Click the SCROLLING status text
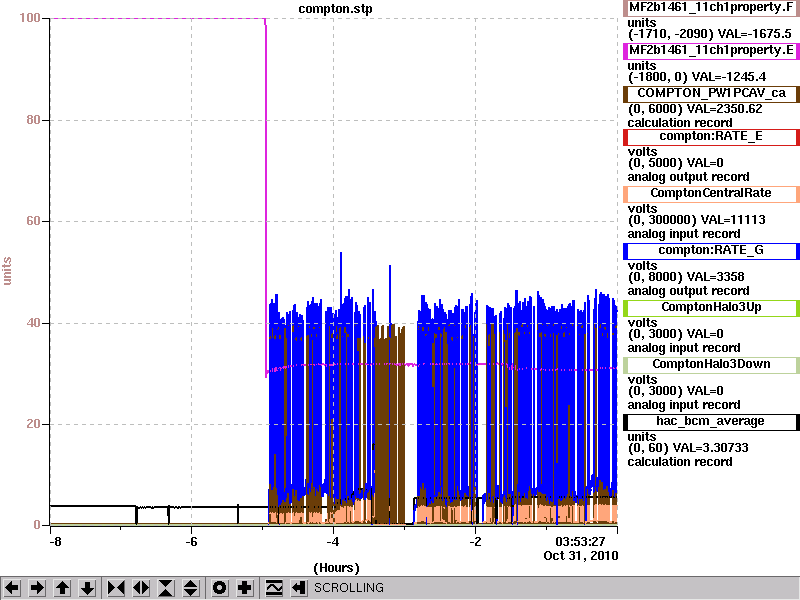The width and height of the screenshot is (800, 600). pyautogui.click(x=348, y=588)
